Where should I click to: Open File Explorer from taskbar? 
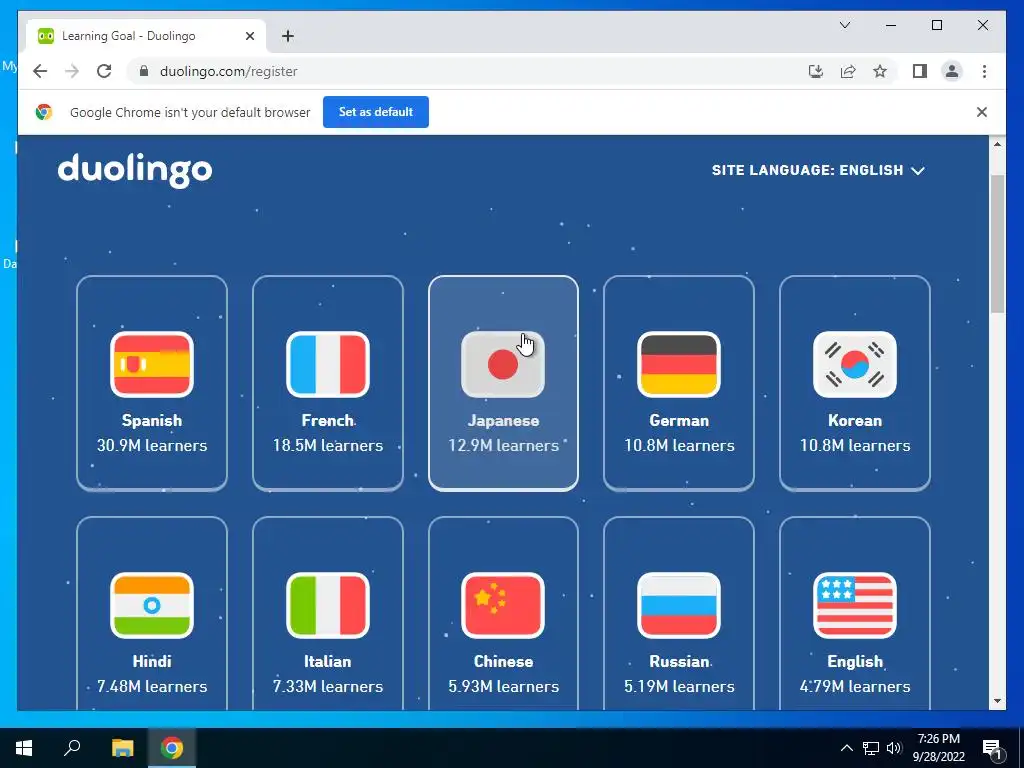point(122,748)
